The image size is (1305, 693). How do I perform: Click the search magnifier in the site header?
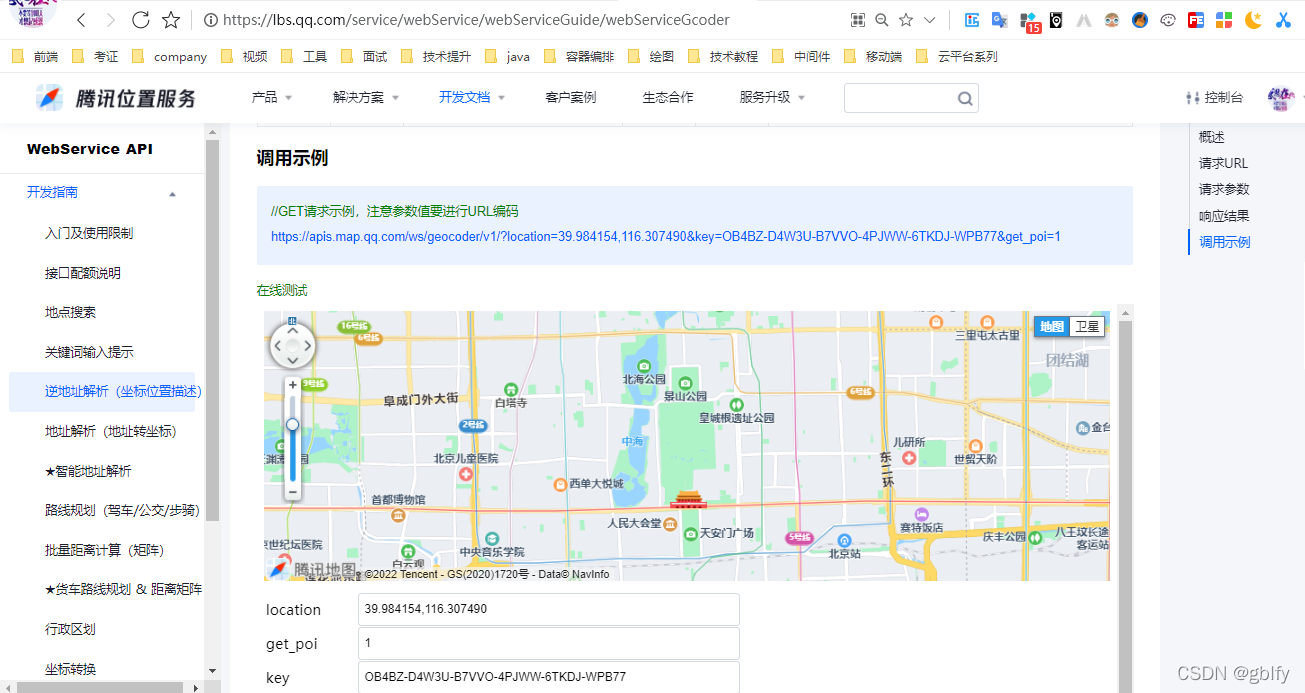click(964, 98)
